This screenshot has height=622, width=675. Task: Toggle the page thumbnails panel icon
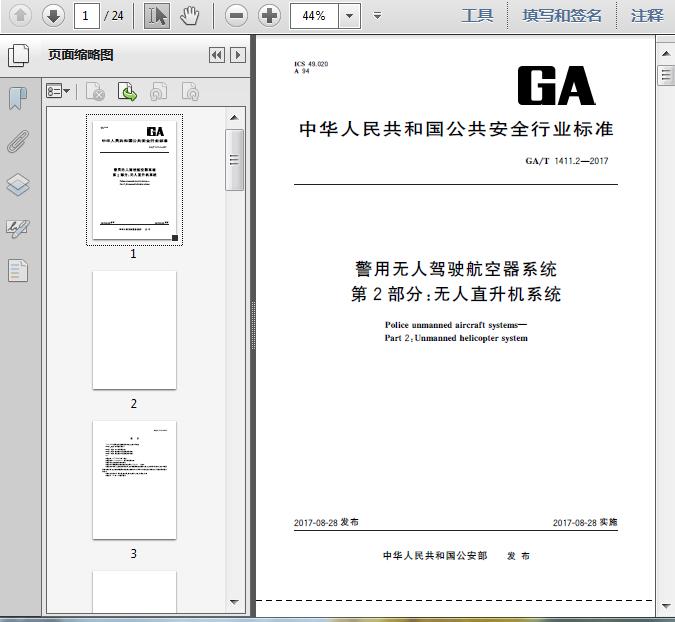coord(19,56)
